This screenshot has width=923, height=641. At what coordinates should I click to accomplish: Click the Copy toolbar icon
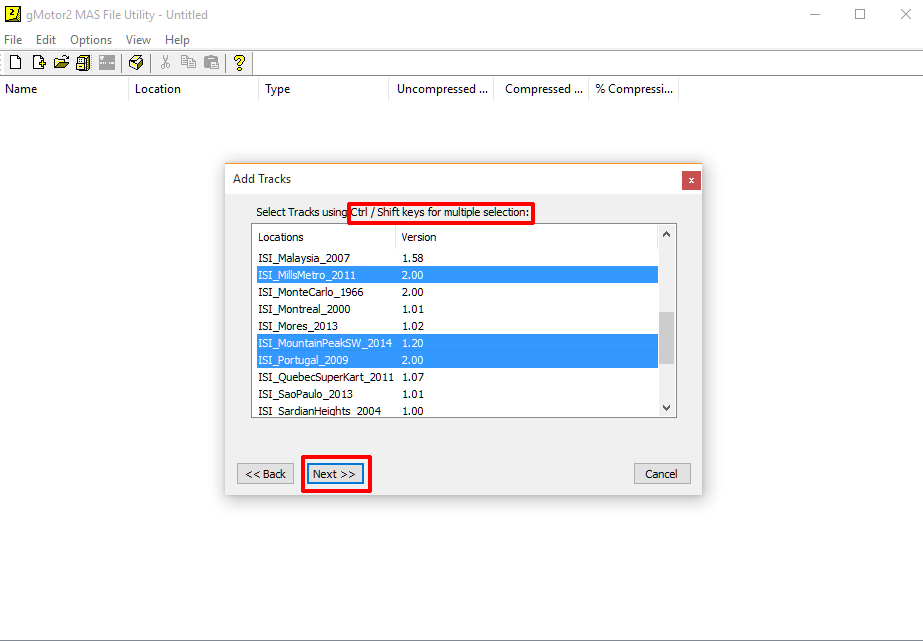(188, 62)
